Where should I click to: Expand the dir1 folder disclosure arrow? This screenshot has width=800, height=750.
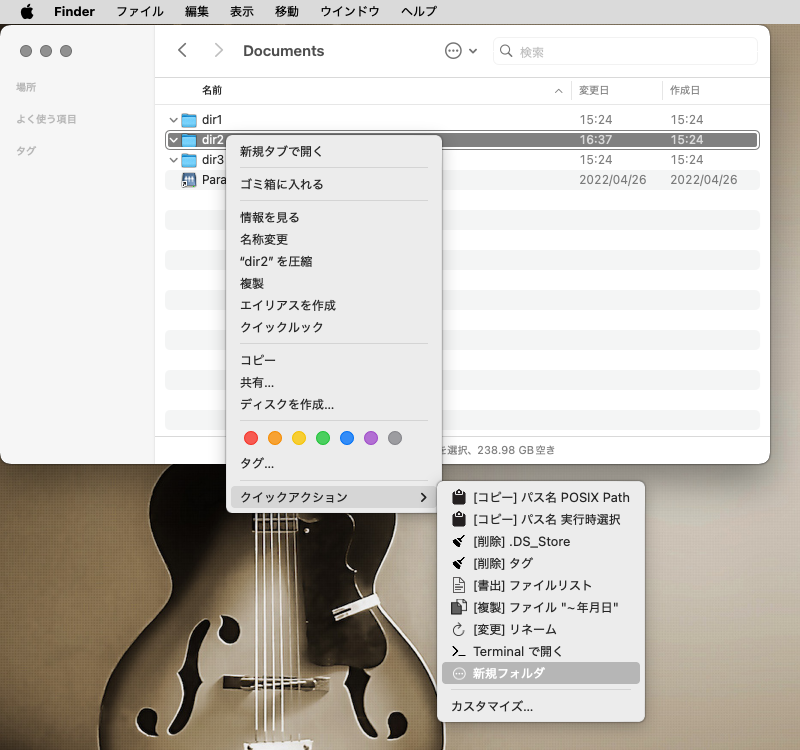(173, 120)
